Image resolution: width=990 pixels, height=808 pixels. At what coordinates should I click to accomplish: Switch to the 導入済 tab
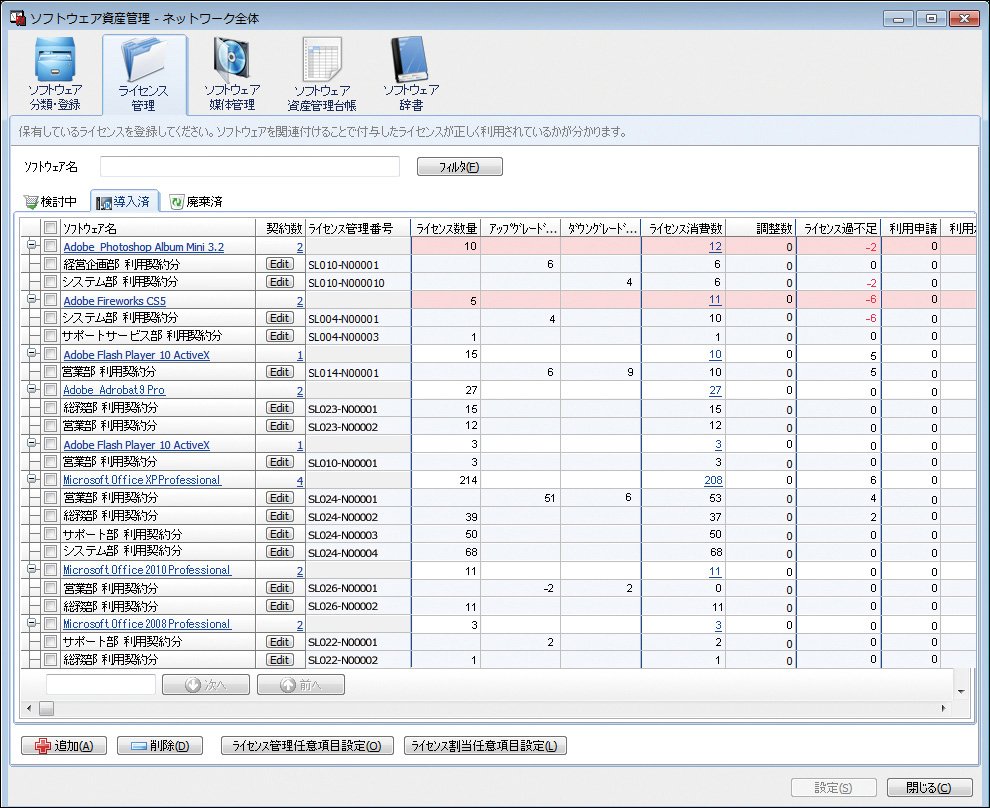[x=124, y=201]
